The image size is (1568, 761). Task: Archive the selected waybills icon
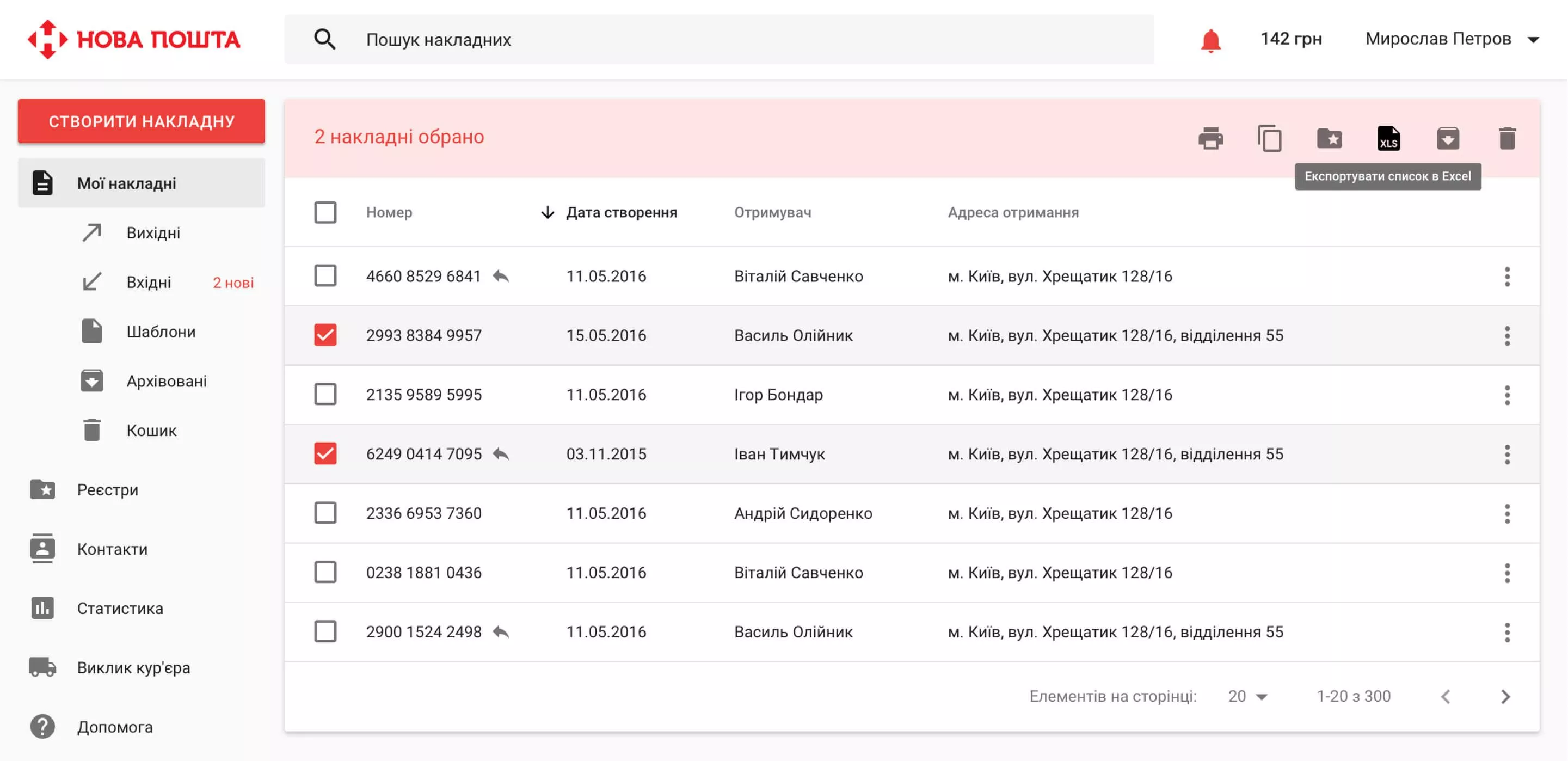(x=1448, y=138)
